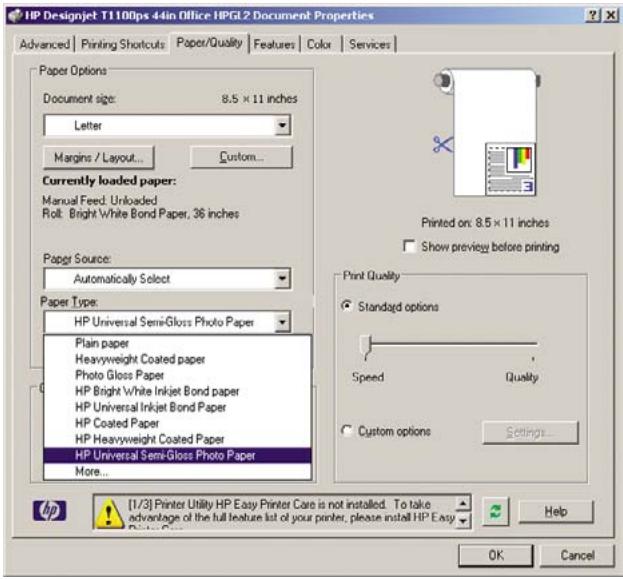This screenshot has width=623, height=579.
Task: Click the green refresh status icon
Action: pos(495,511)
